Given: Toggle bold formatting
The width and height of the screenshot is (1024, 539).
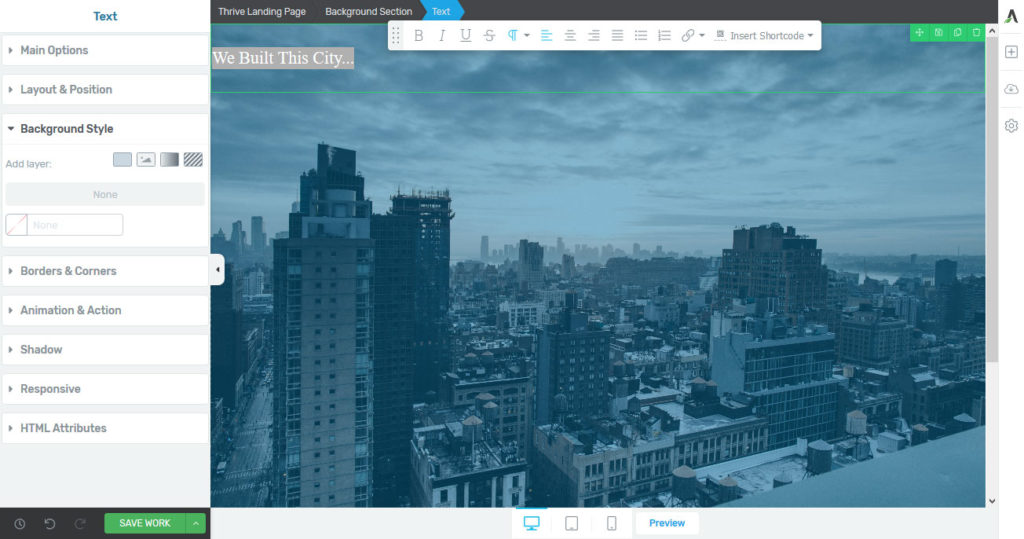Looking at the screenshot, I should 419,36.
